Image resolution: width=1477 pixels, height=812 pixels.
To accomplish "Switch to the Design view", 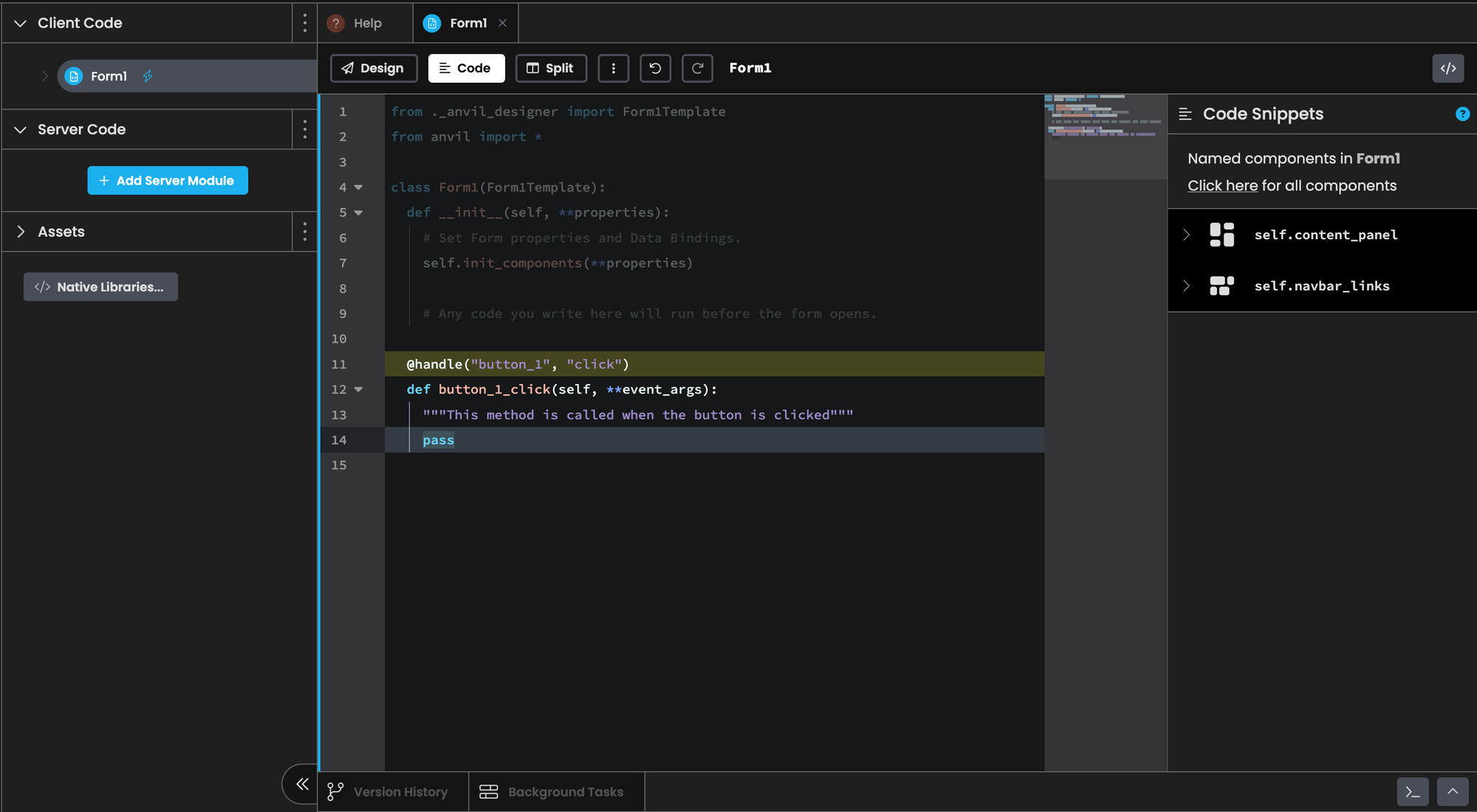I will (374, 68).
